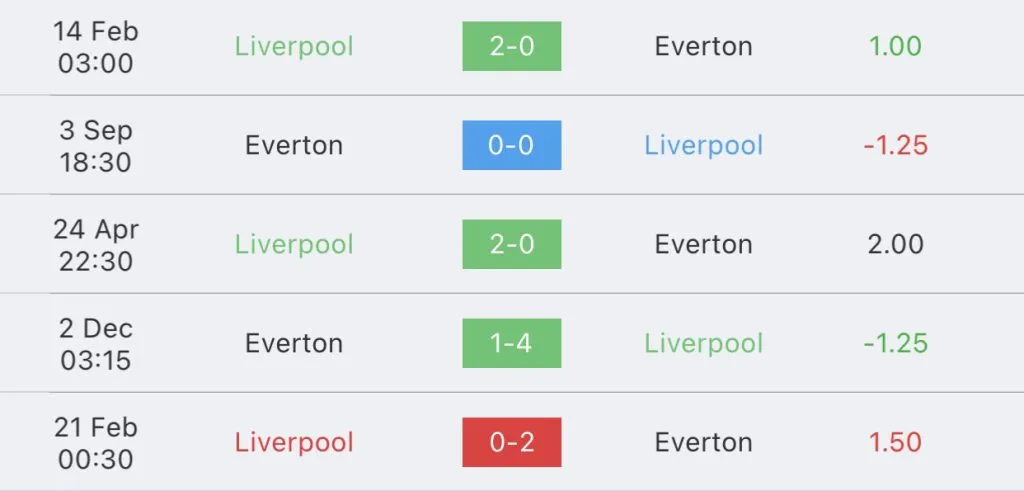Viewport: 1024px width, 491px height.
Task: Select the red 0-2 score badge
Action: (x=511, y=442)
